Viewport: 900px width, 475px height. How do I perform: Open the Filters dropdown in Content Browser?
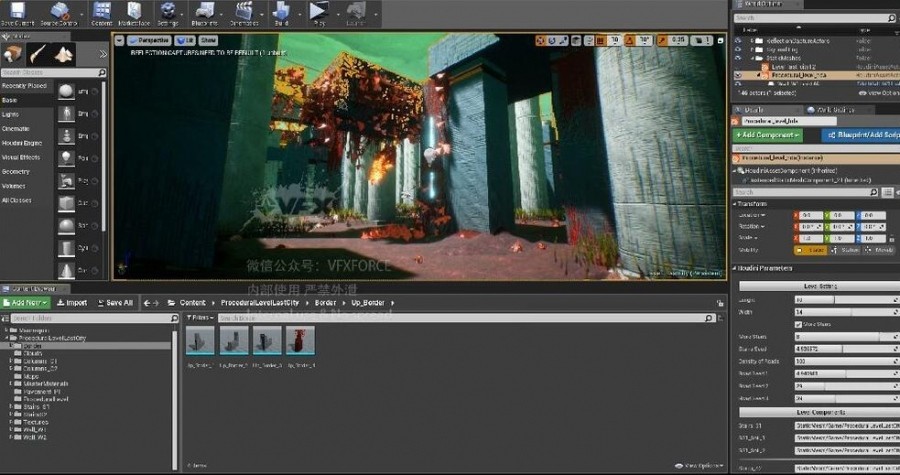point(200,318)
